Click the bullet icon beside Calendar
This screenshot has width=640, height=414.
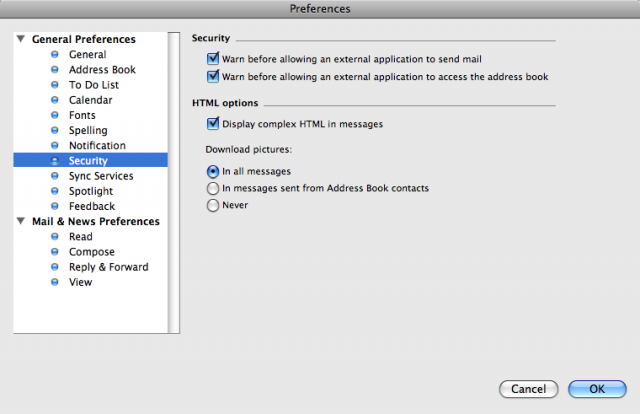pos(55,100)
